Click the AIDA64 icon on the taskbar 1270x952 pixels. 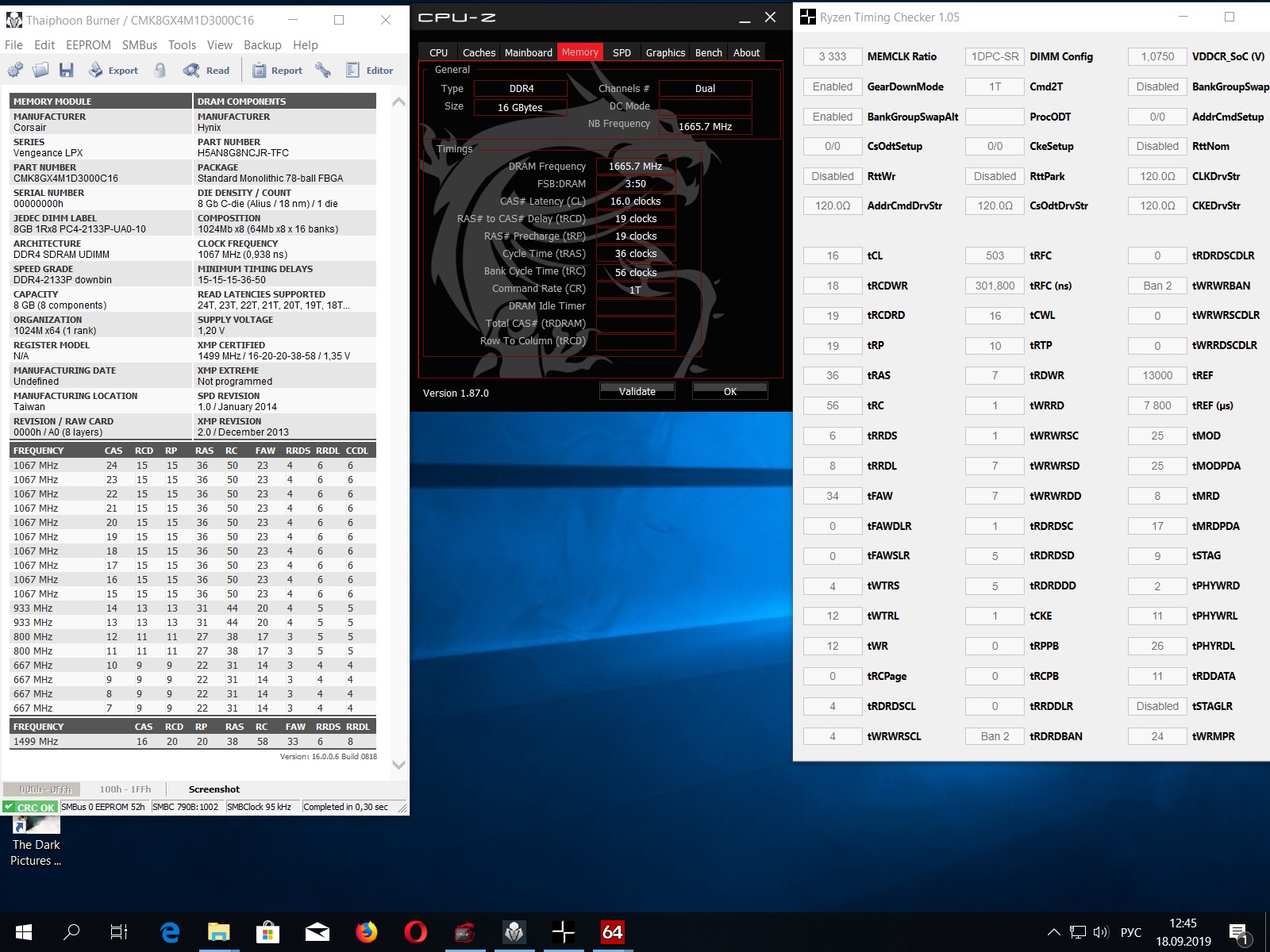coord(612,931)
